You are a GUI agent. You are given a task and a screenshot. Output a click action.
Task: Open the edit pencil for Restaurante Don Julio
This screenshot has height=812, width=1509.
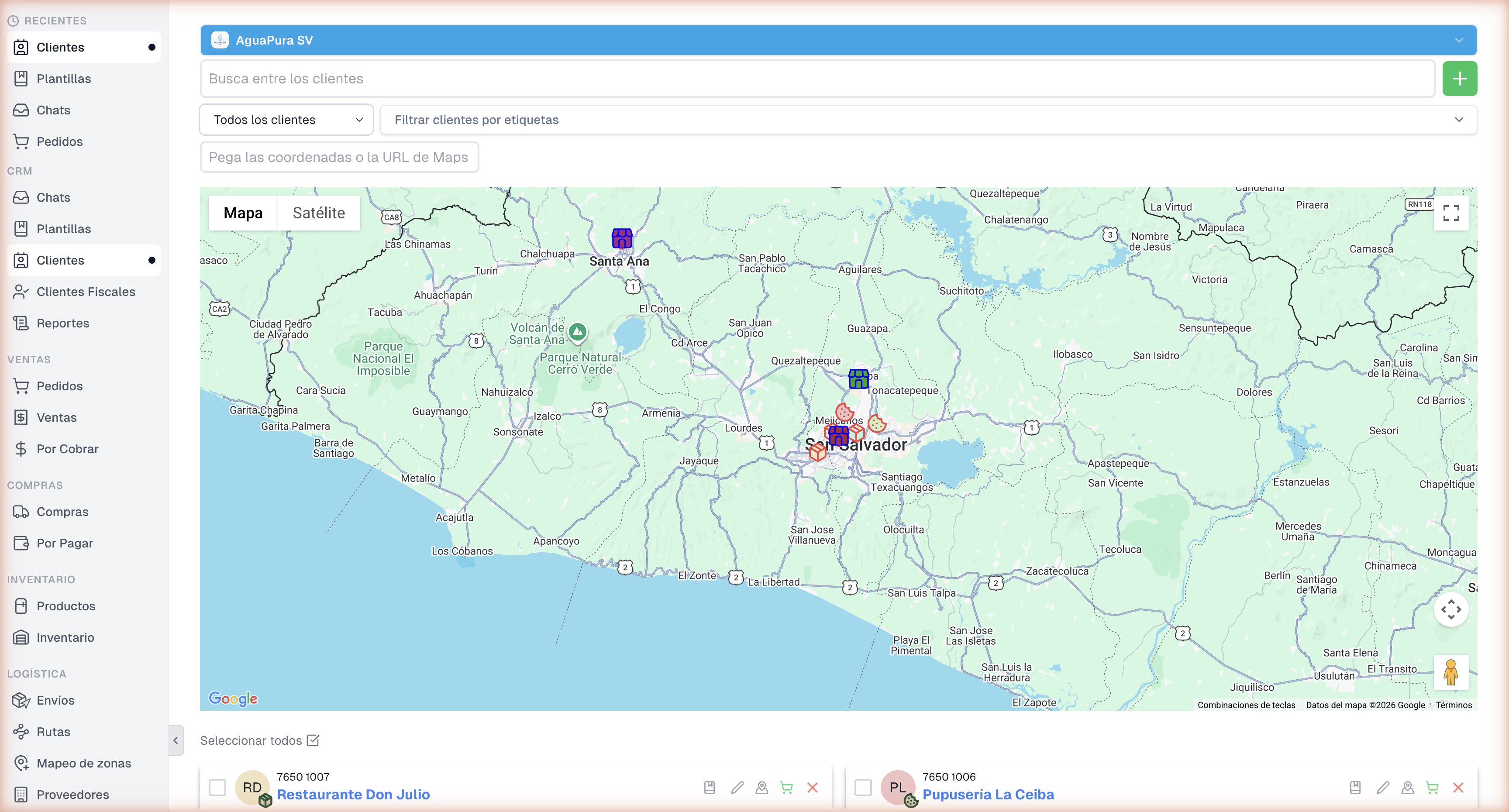[x=737, y=788]
